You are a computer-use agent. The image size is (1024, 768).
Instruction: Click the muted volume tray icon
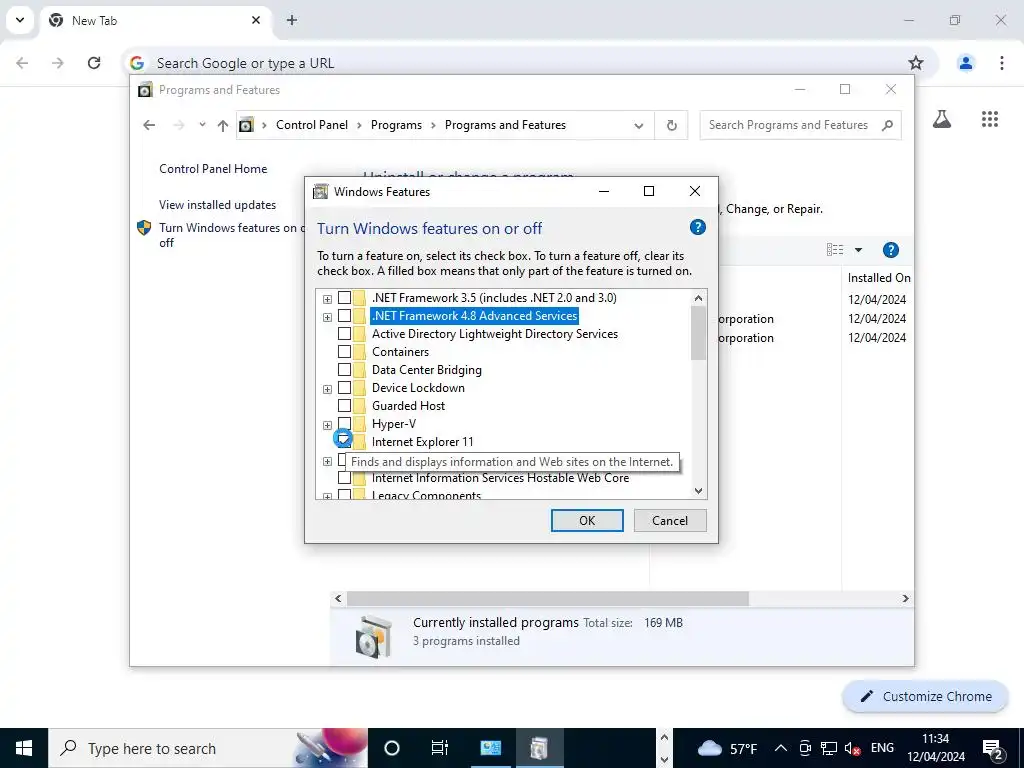852,748
